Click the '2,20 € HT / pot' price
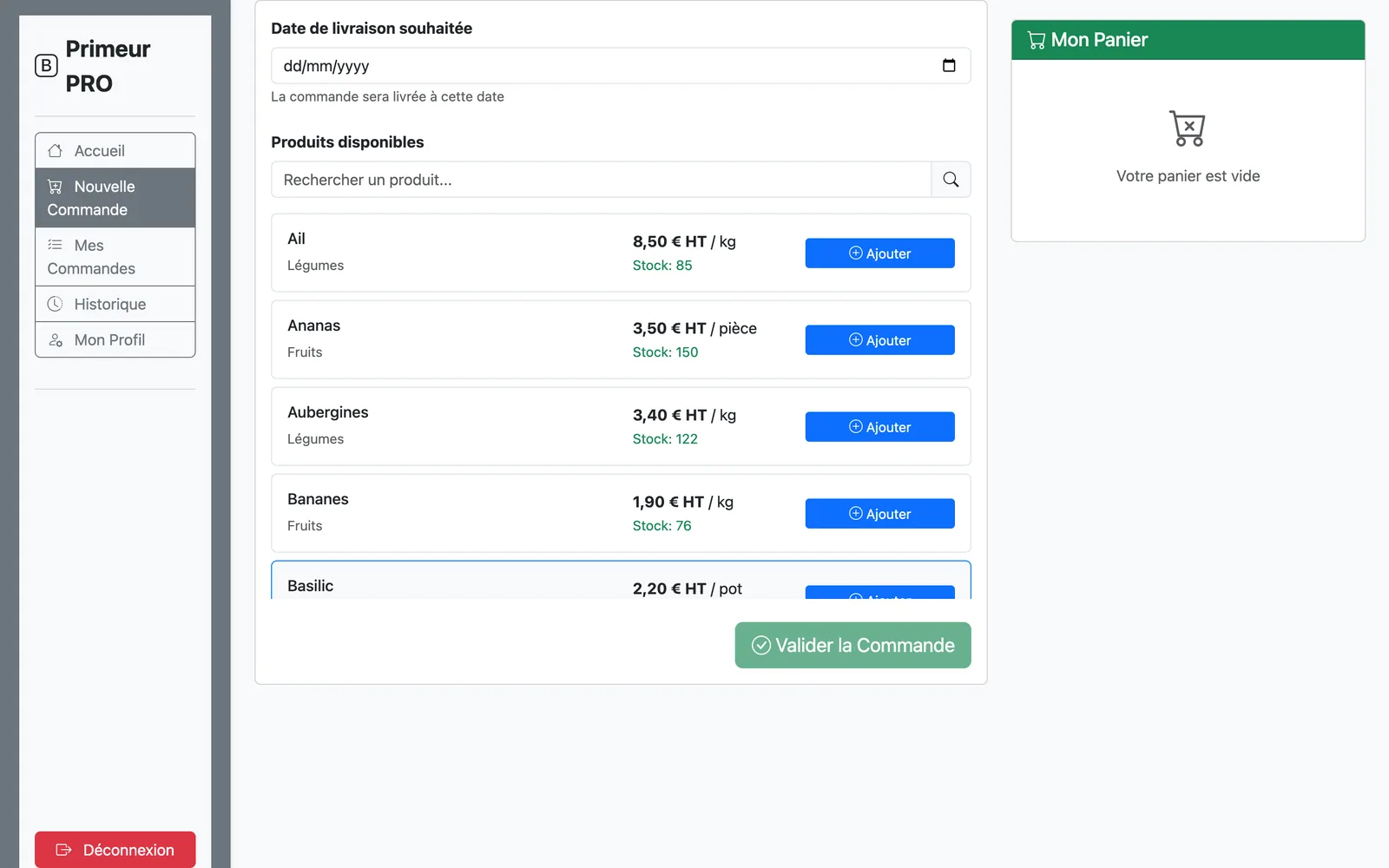Image resolution: width=1389 pixels, height=868 pixels. pos(687,589)
